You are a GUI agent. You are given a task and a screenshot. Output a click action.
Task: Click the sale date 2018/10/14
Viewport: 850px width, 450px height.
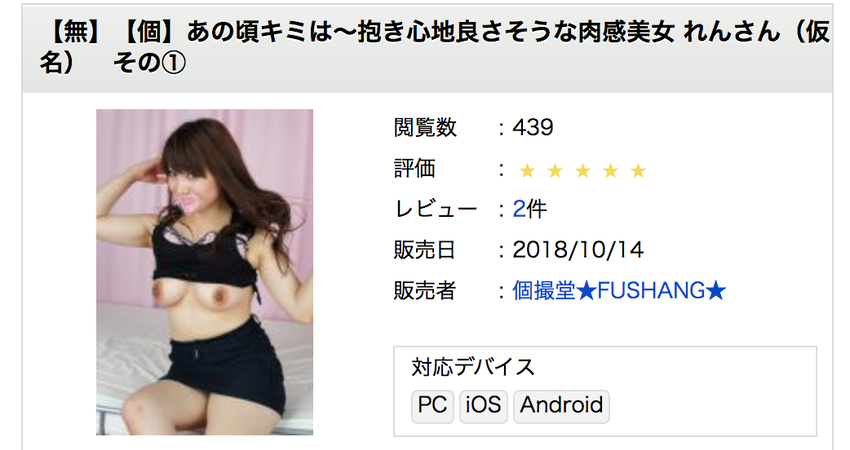point(578,250)
